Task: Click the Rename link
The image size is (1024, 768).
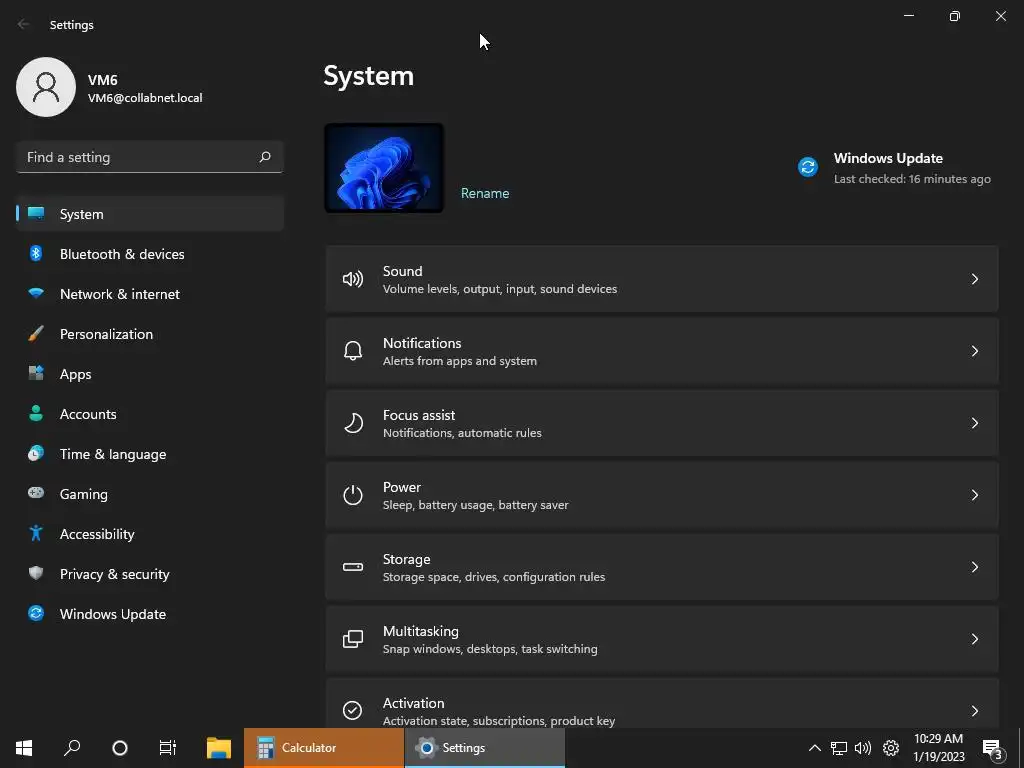Action: coord(485,193)
